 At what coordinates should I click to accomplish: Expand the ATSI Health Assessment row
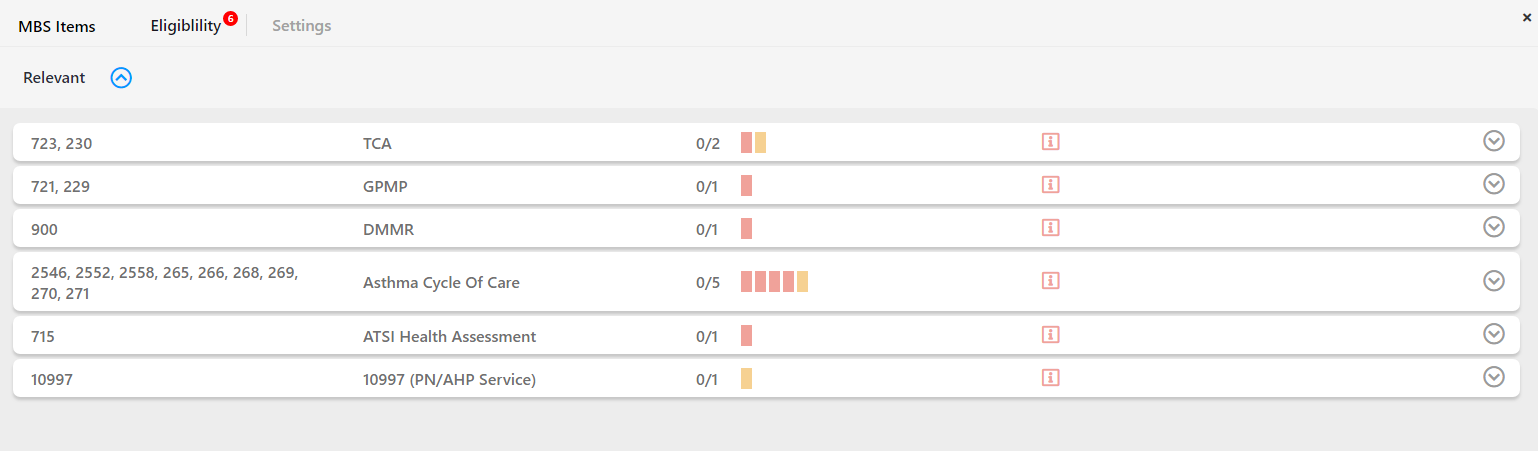[x=1494, y=334]
